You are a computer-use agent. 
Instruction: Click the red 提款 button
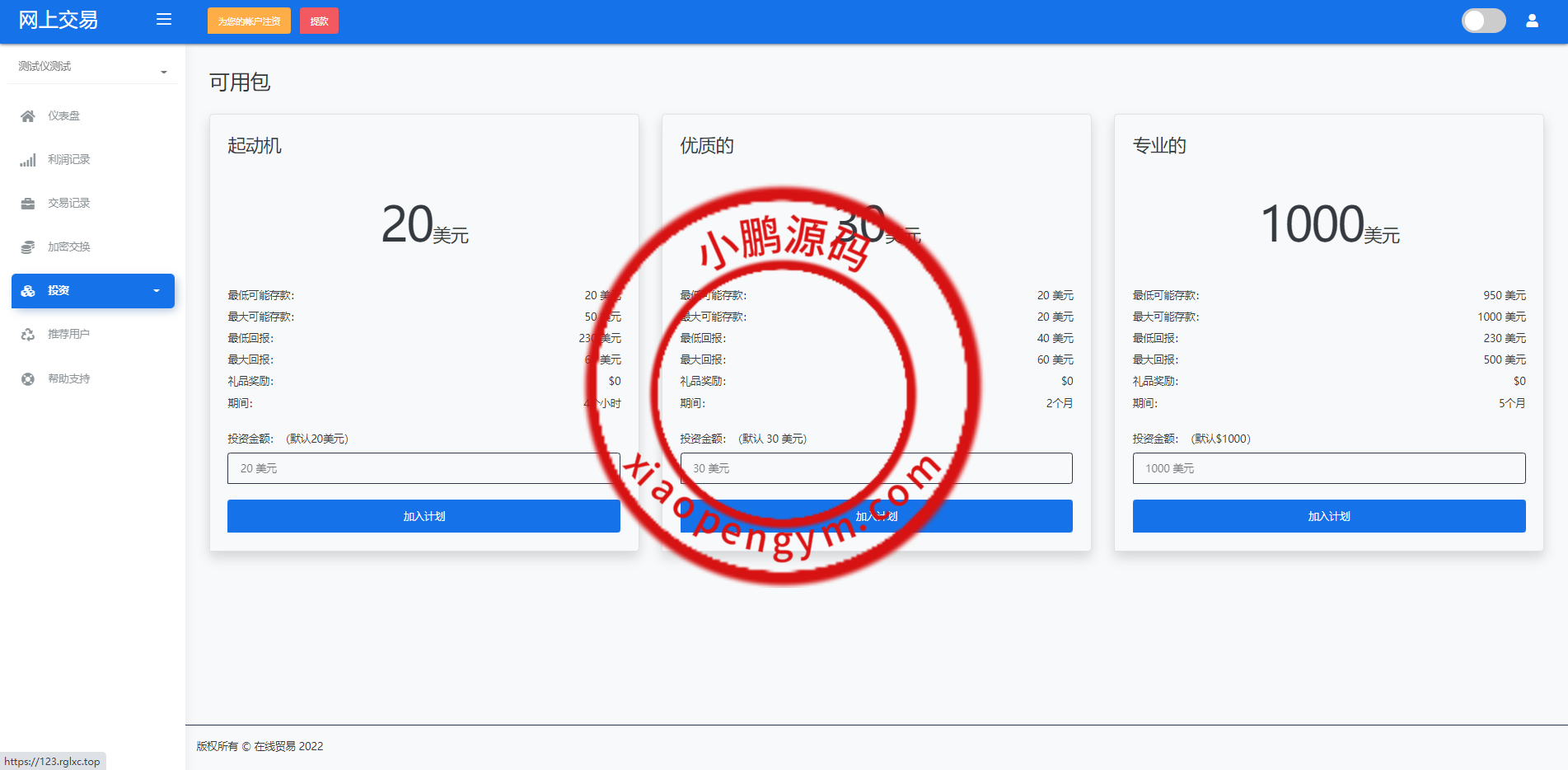coord(319,21)
